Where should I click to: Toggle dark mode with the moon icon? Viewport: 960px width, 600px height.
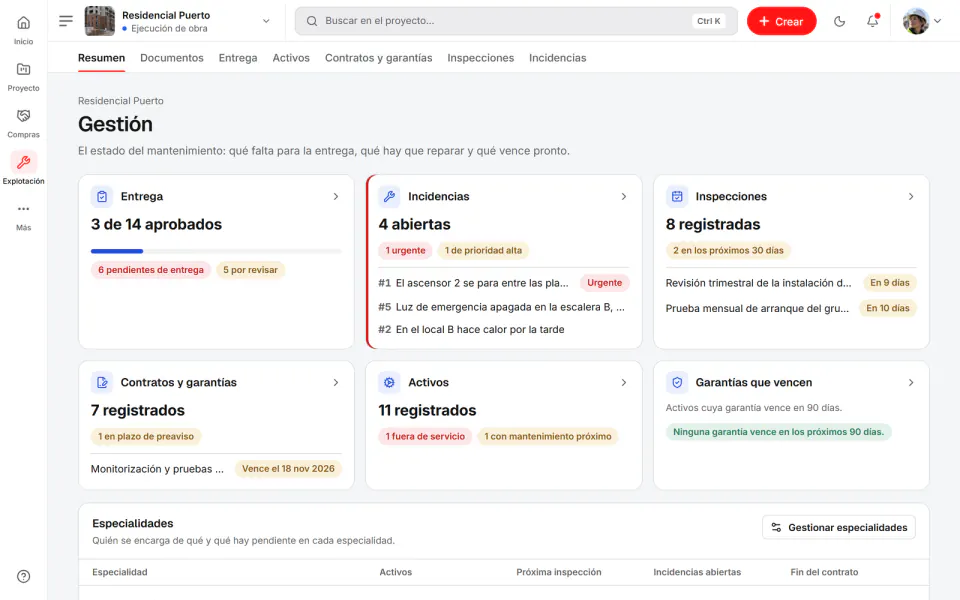839,21
